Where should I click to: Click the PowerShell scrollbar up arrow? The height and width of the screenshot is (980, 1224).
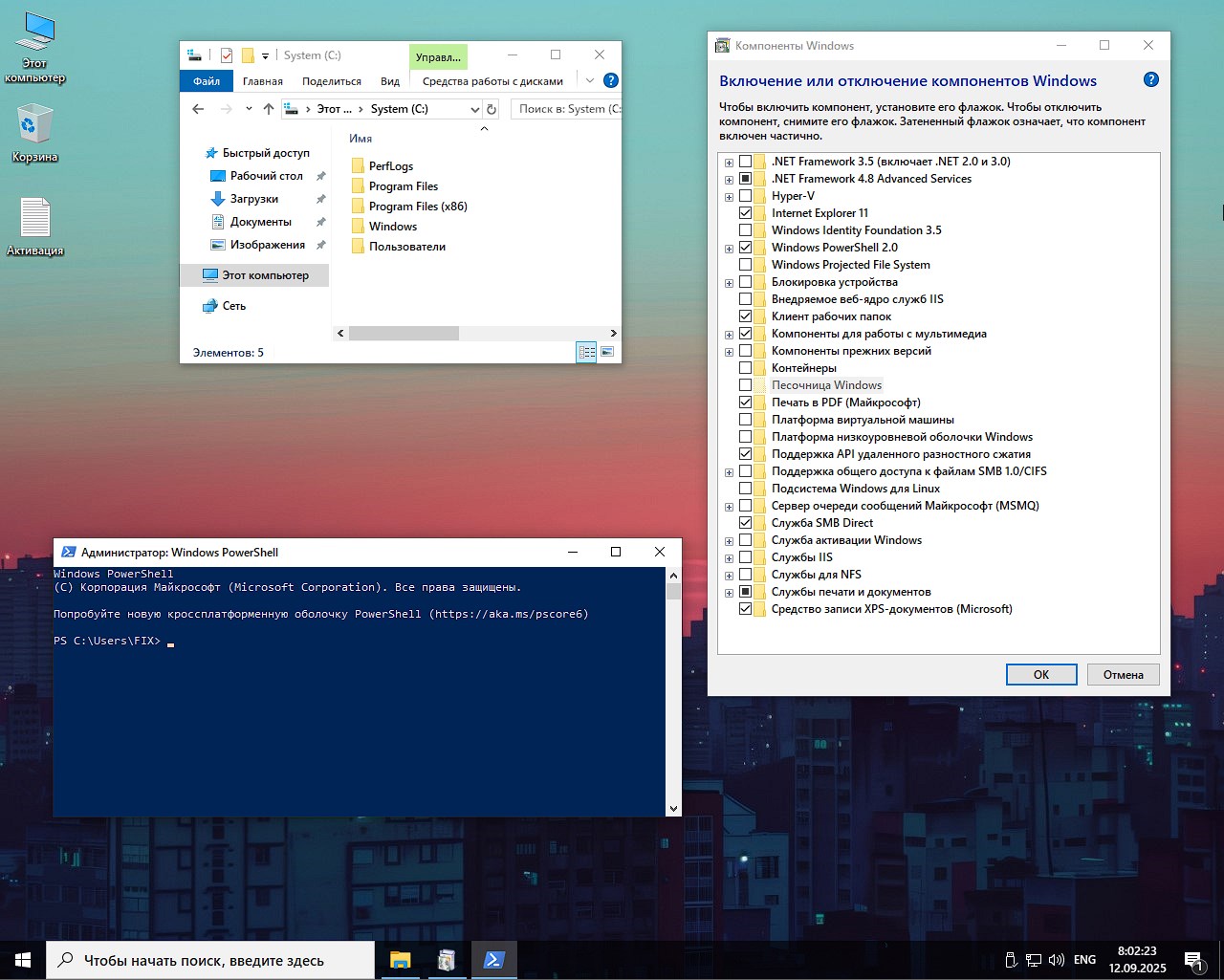[673, 576]
